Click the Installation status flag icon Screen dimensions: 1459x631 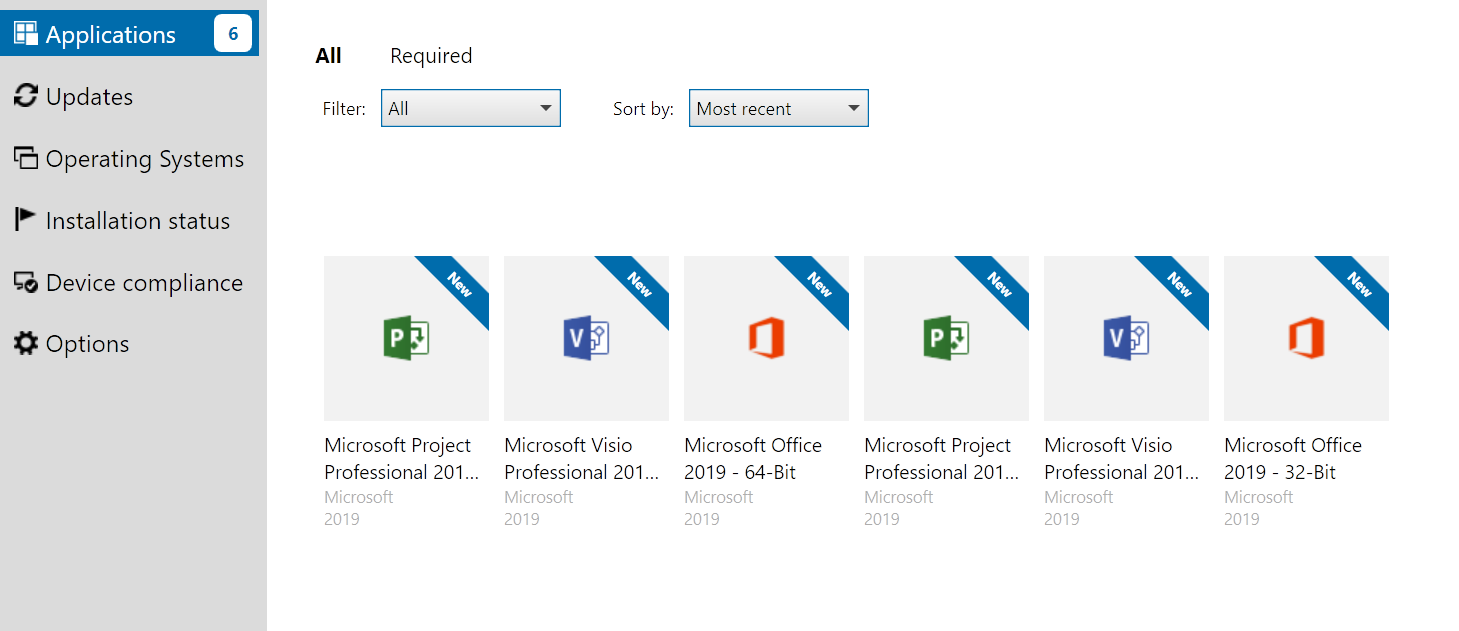[25, 220]
